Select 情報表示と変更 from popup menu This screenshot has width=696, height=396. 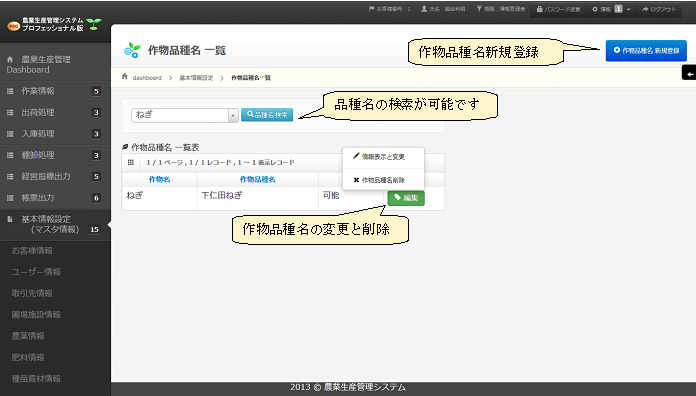(384, 157)
